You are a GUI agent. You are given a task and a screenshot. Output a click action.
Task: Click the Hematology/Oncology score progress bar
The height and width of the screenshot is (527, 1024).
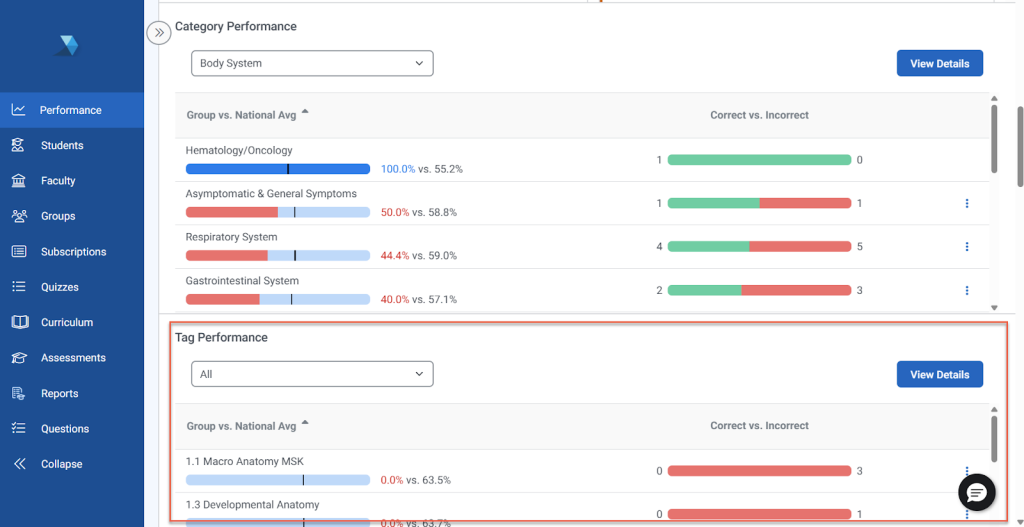click(x=277, y=169)
